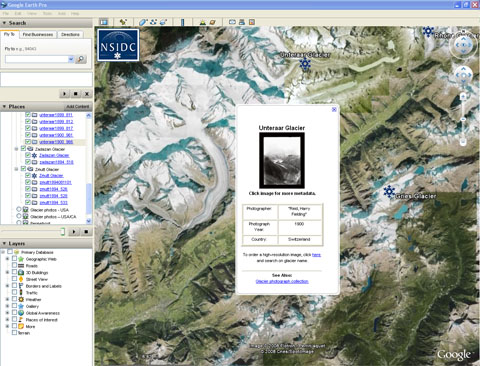Open the Edit menu

click(18, 14)
